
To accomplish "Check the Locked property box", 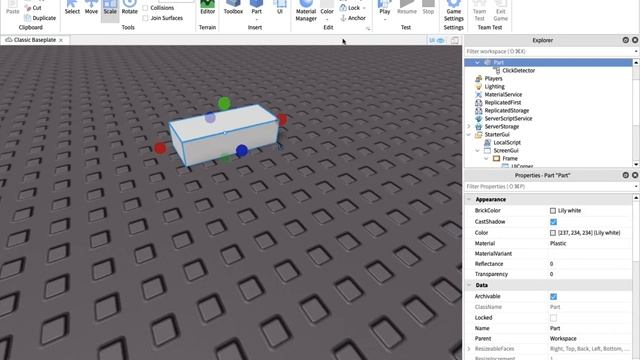I will pyautogui.click(x=553, y=318).
